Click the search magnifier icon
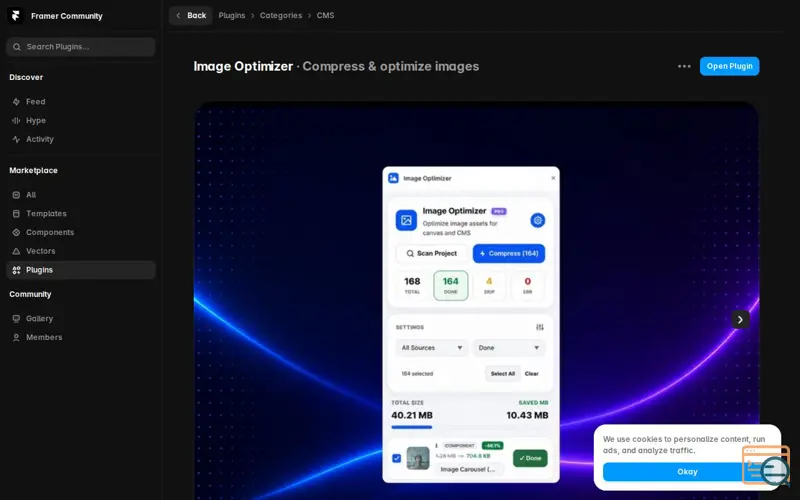 click(17, 46)
